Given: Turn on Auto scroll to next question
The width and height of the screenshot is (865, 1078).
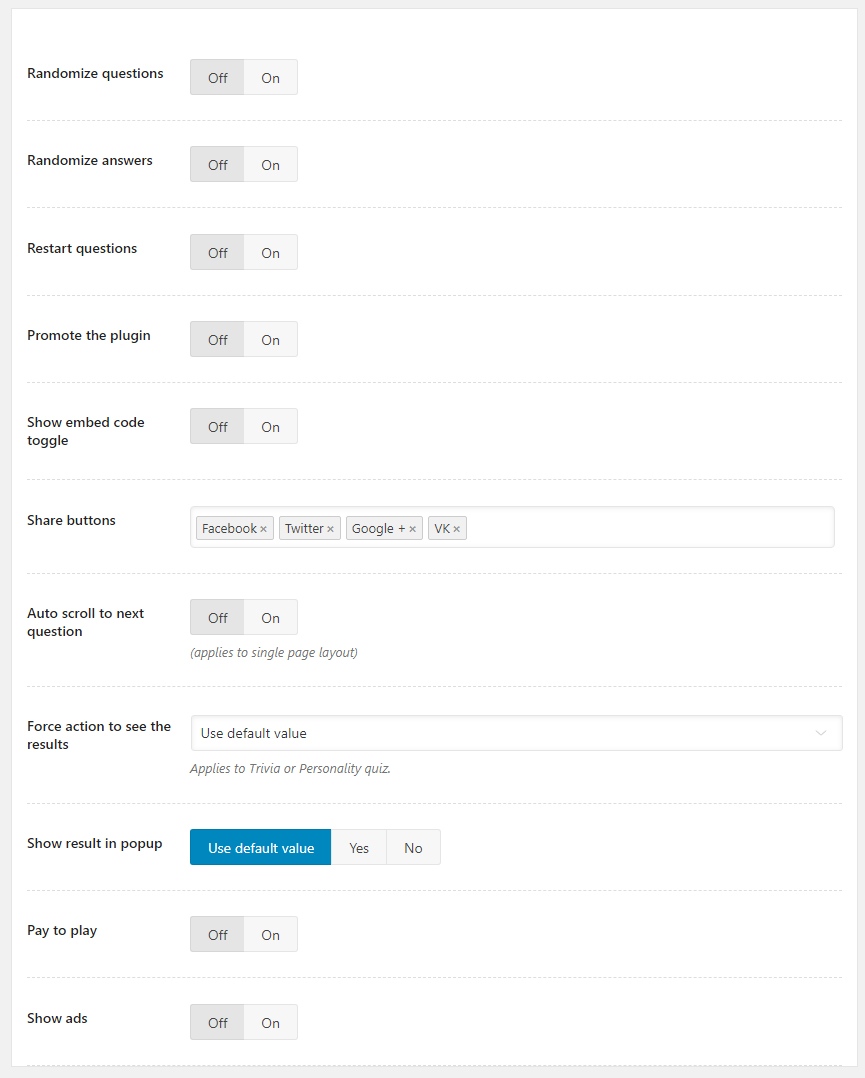Looking at the screenshot, I should click(270, 618).
